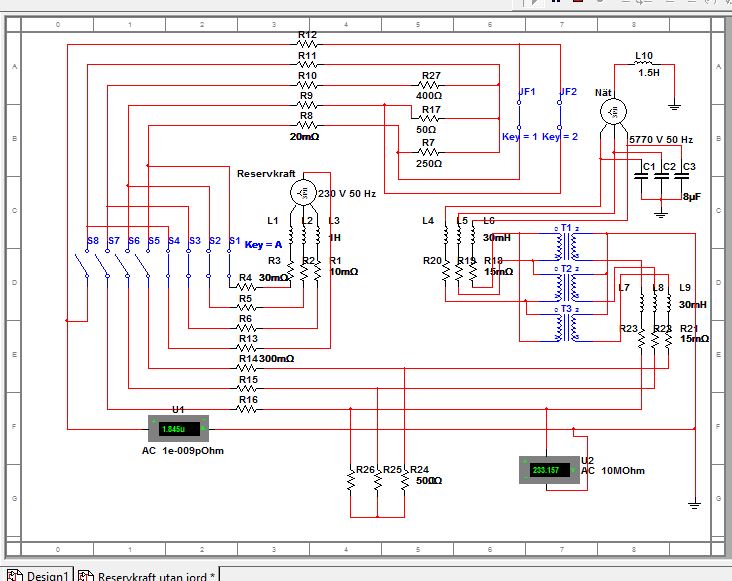Viewport: 732px width, 581px height.
Task: Select inductor L10 rated 1.5H
Action: (644, 65)
